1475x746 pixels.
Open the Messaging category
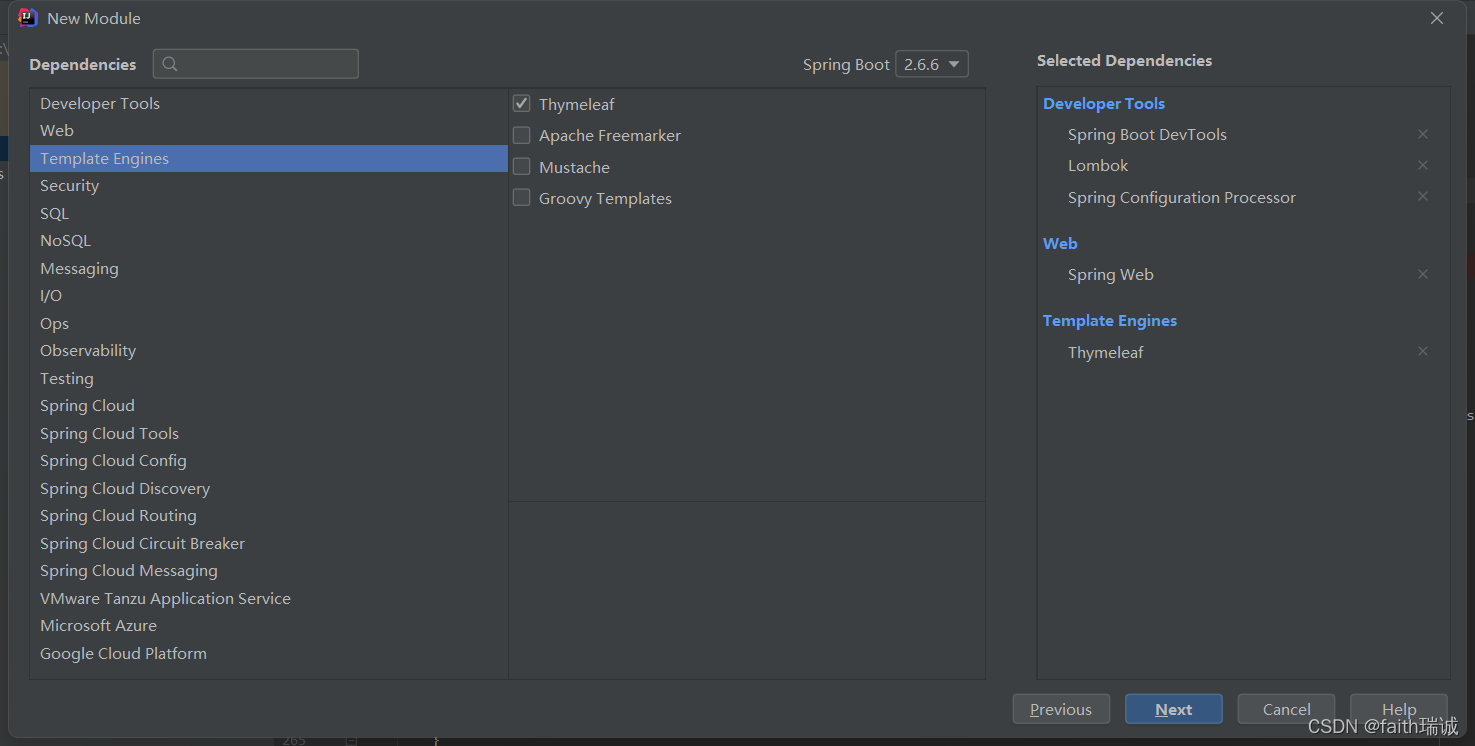point(269,269)
